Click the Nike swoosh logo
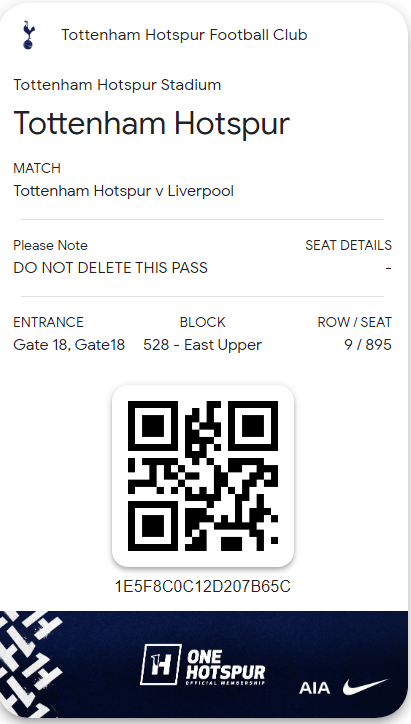The height and width of the screenshot is (724, 411). pyautogui.click(x=366, y=687)
